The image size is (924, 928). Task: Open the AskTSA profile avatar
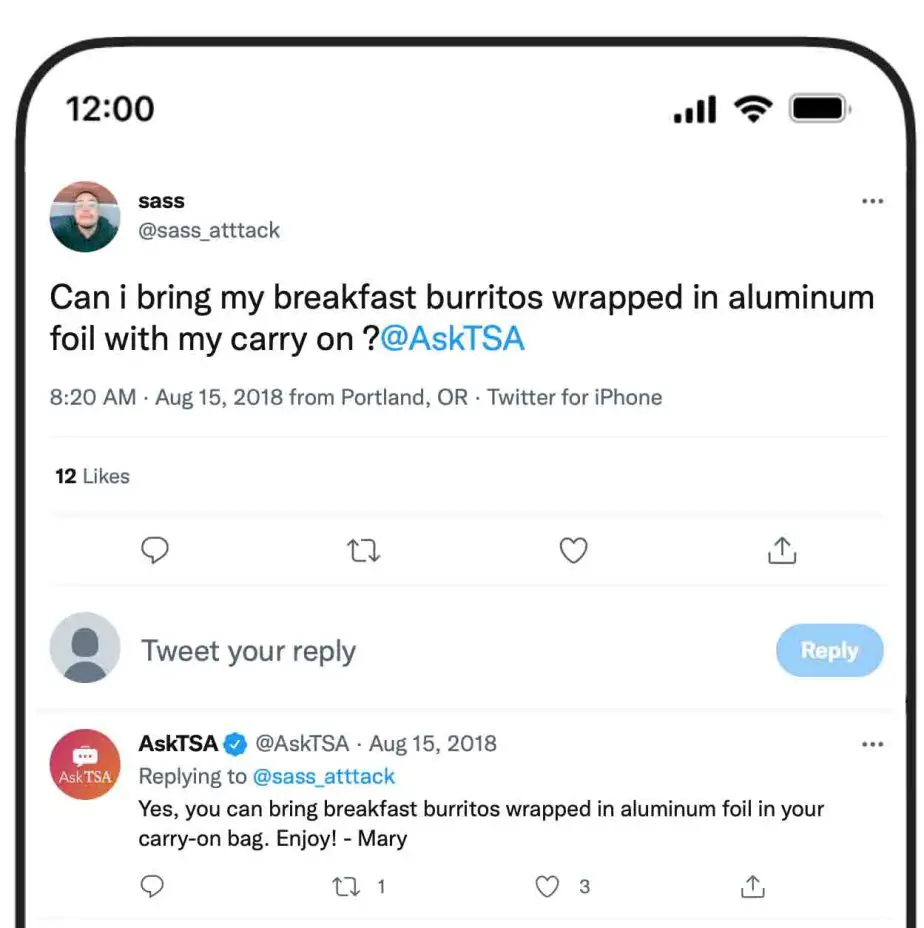[85, 765]
